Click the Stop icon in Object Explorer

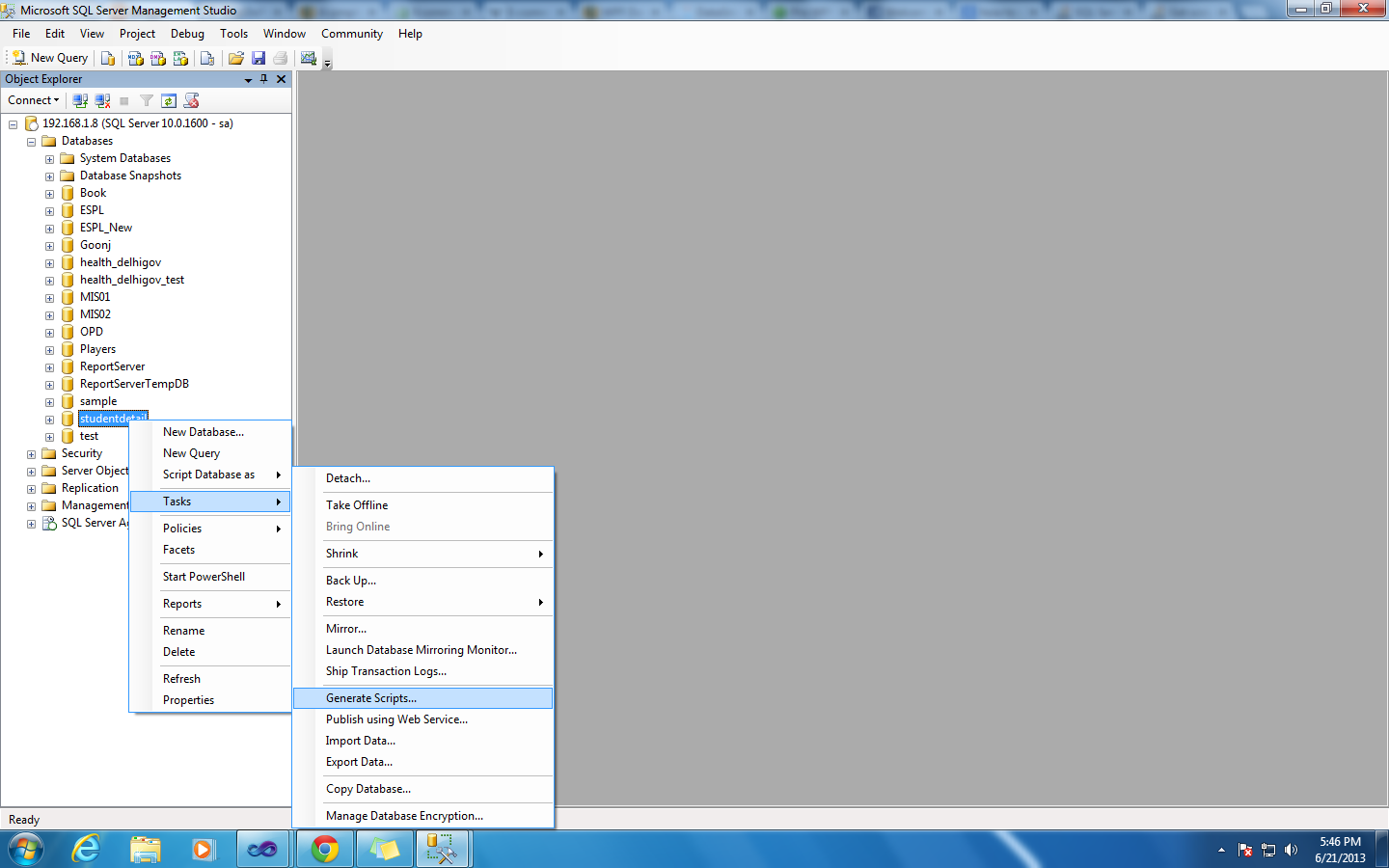[124, 100]
